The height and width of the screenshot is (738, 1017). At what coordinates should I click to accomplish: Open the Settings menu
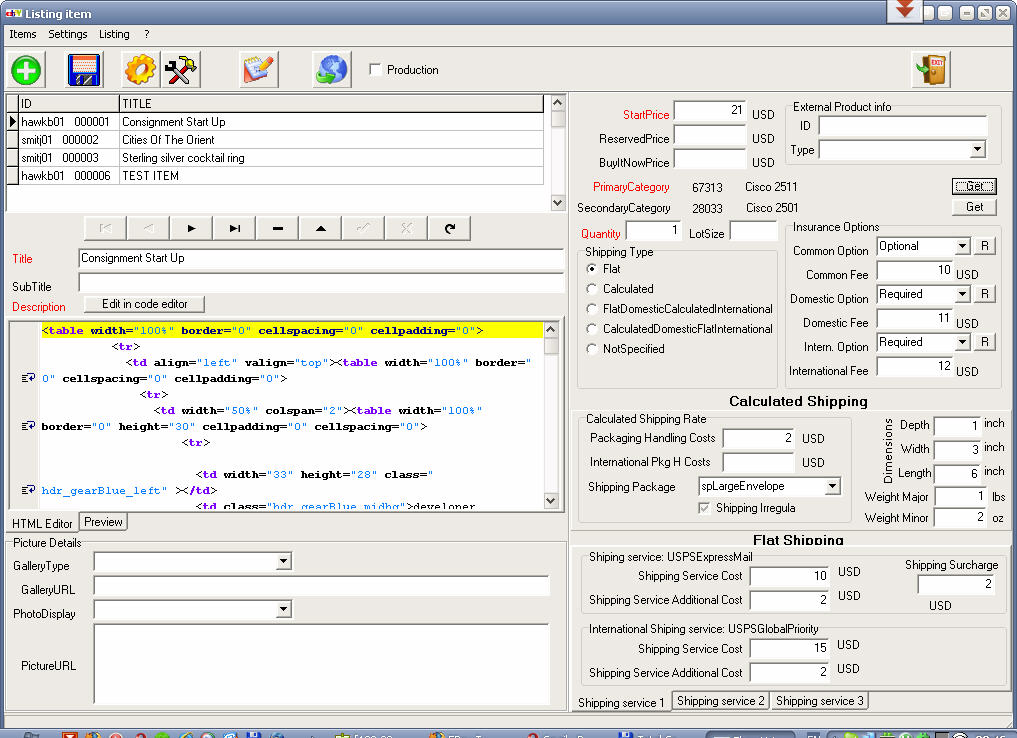click(x=68, y=34)
